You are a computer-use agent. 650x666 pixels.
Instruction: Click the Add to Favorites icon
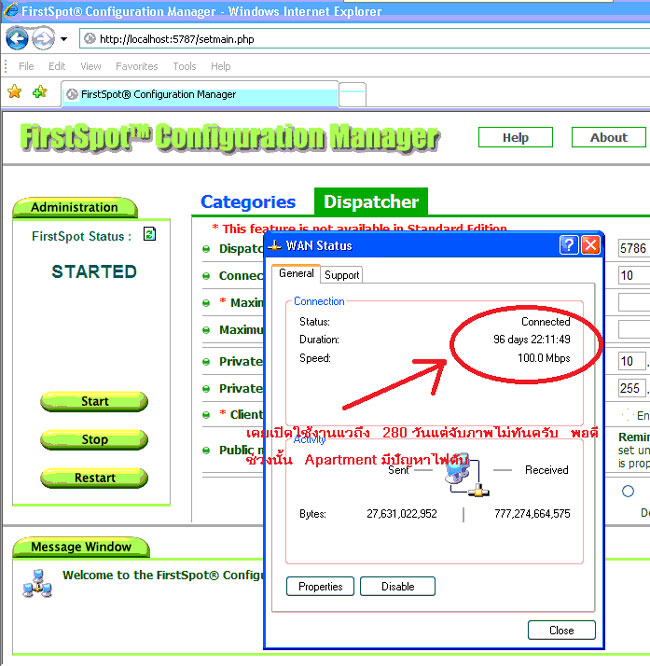(39, 92)
